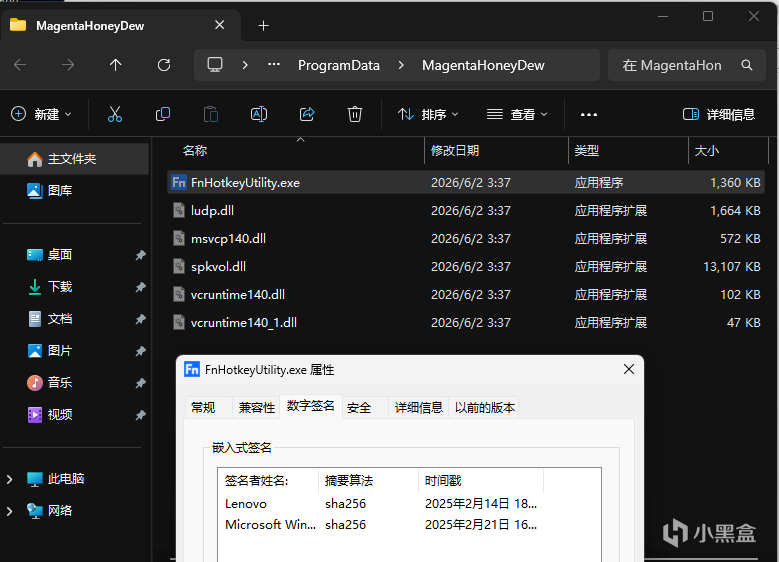The image size is (779, 562).
Task: Switch to the 兼容性 tab
Action: click(256, 408)
